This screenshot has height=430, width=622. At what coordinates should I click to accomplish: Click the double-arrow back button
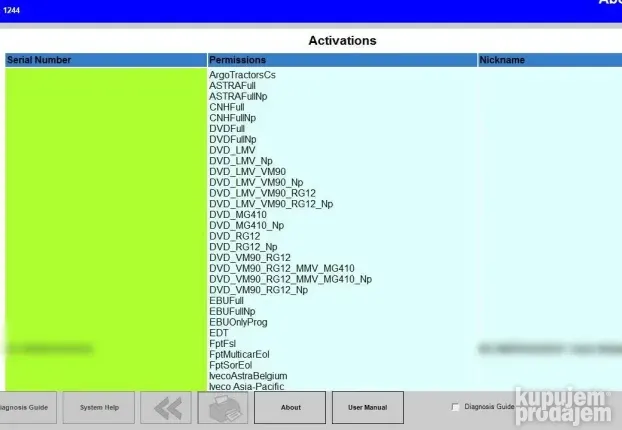tap(166, 407)
